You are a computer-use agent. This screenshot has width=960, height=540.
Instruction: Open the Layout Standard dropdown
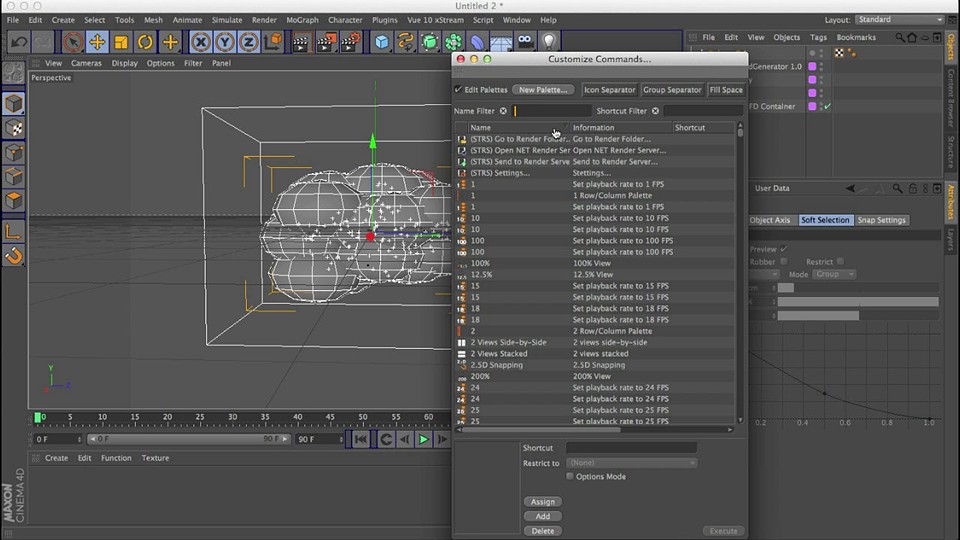[899, 20]
